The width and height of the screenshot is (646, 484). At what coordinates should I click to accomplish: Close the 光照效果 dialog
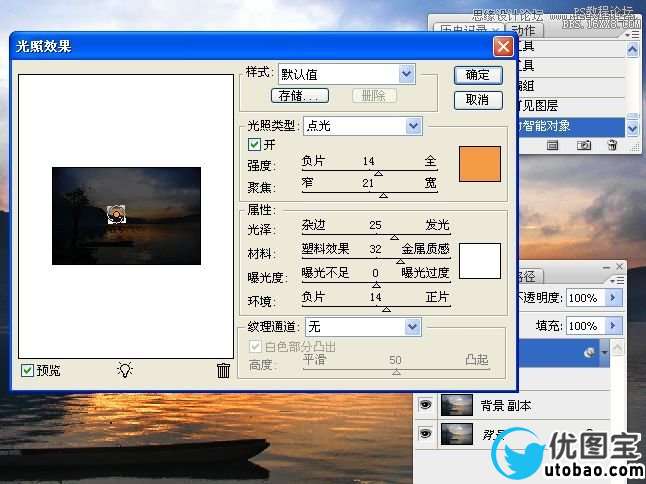point(503,47)
